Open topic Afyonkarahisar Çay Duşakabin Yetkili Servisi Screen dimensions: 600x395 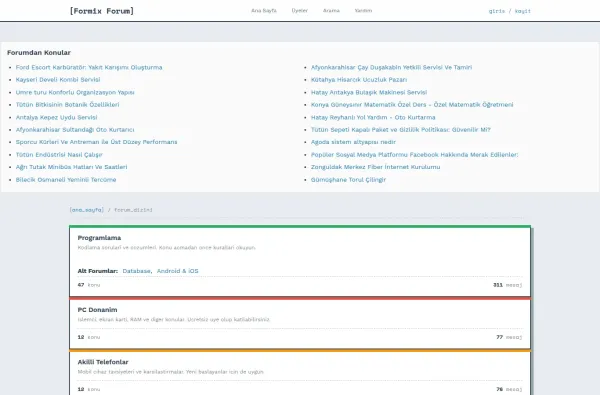point(391,67)
